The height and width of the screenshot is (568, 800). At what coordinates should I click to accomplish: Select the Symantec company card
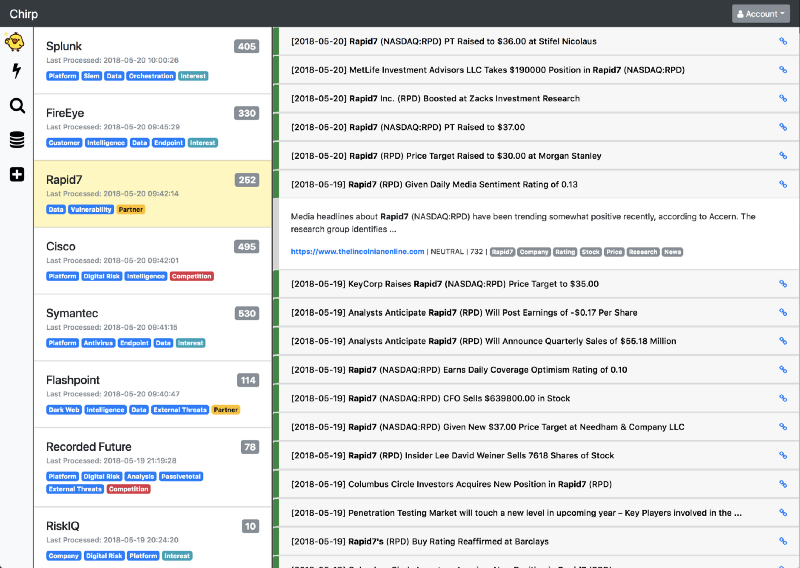tap(153, 328)
